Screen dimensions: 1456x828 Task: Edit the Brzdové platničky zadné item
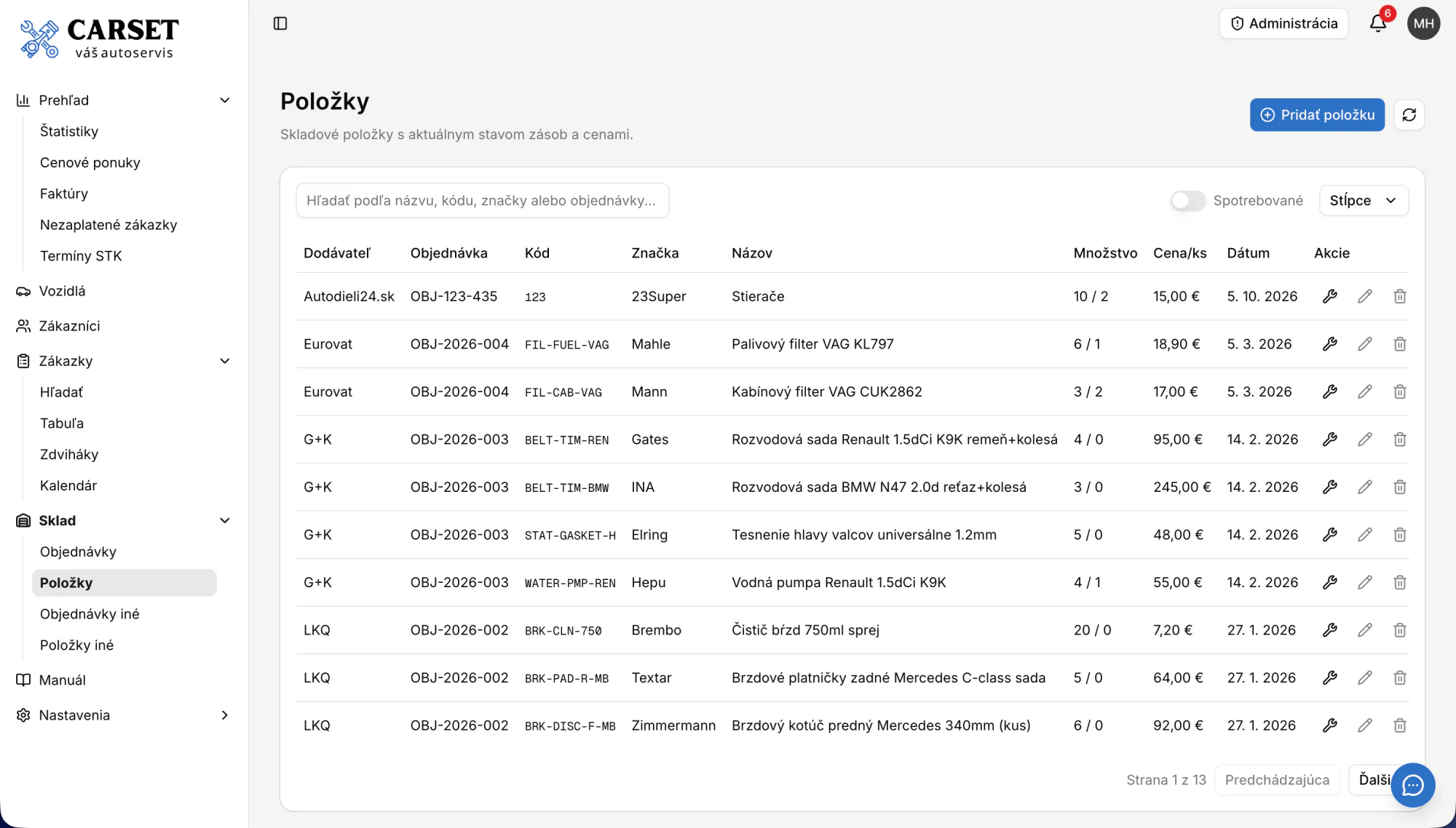pos(1365,677)
